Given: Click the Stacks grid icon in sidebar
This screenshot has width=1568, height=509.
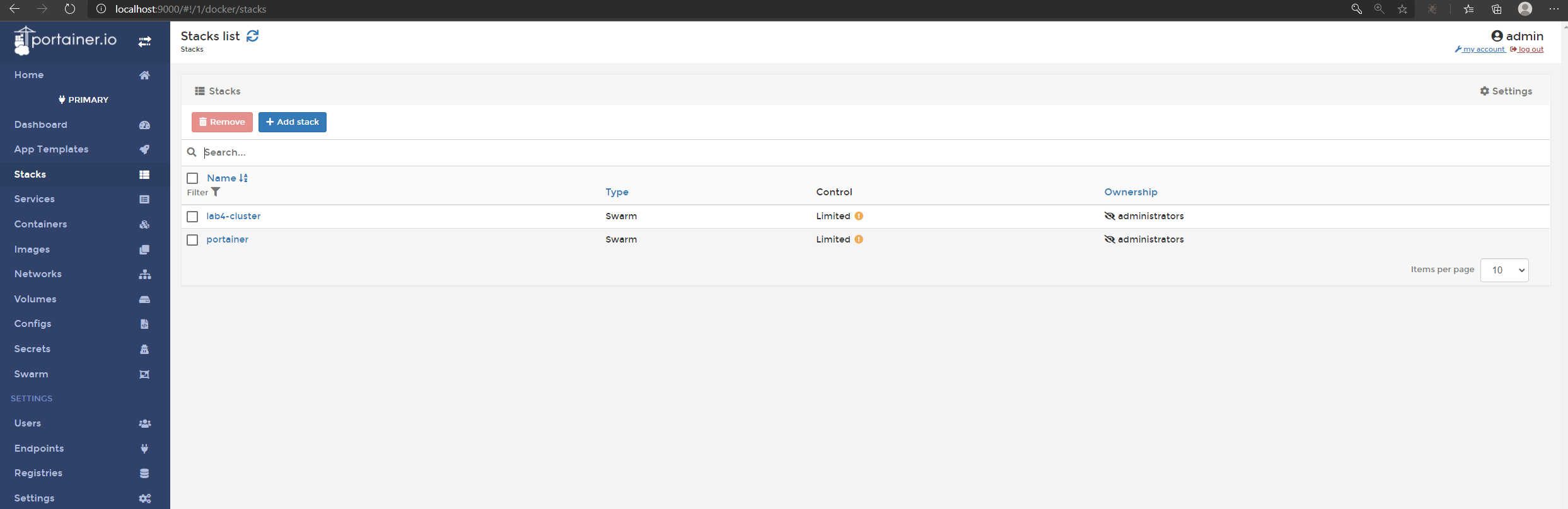Looking at the screenshot, I should pyautogui.click(x=144, y=174).
